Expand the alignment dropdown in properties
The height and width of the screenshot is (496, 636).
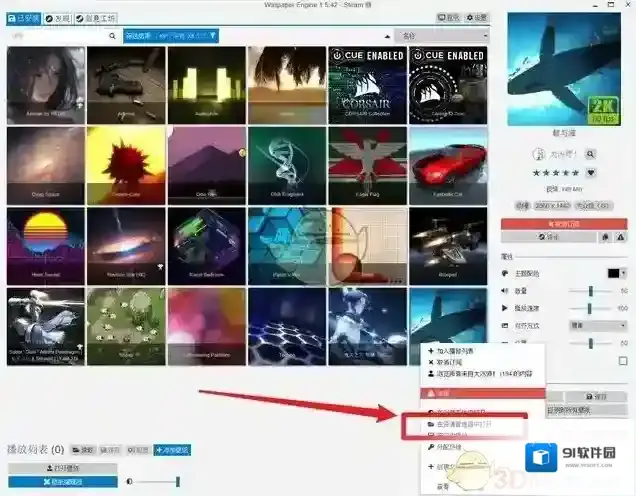click(x=597, y=325)
